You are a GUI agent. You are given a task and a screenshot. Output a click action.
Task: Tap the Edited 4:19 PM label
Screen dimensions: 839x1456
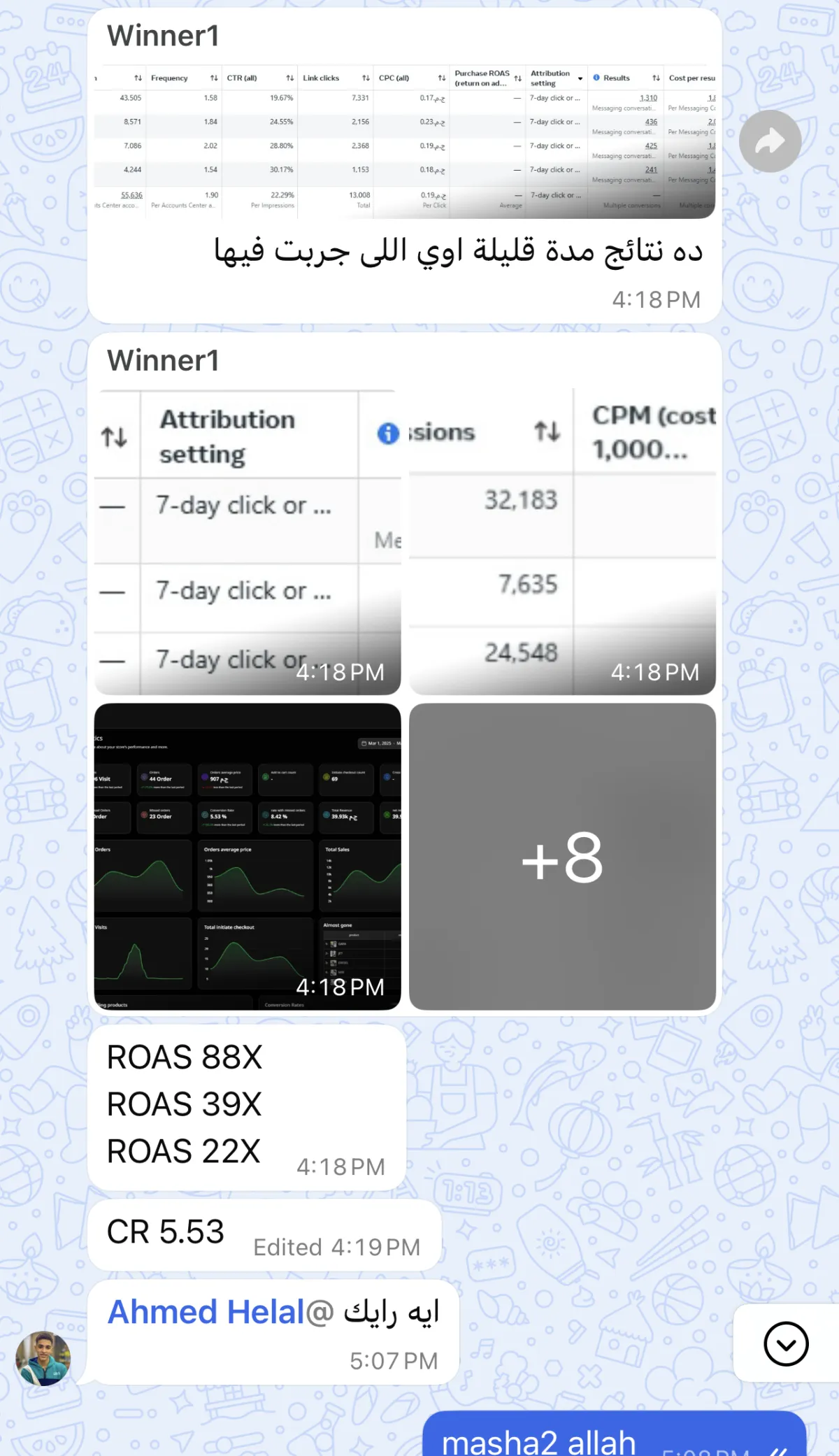tap(337, 1247)
